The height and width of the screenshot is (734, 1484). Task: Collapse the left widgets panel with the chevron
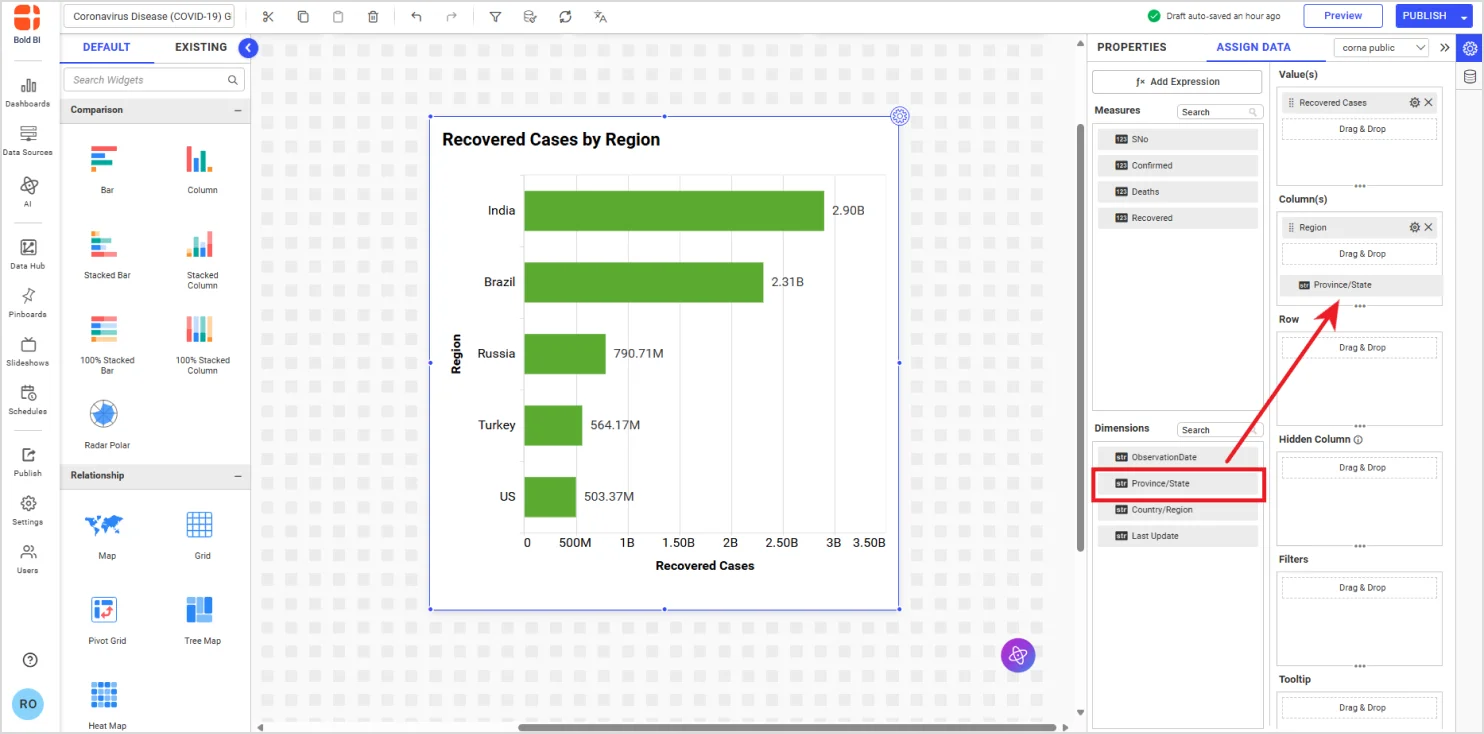click(x=247, y=47)
